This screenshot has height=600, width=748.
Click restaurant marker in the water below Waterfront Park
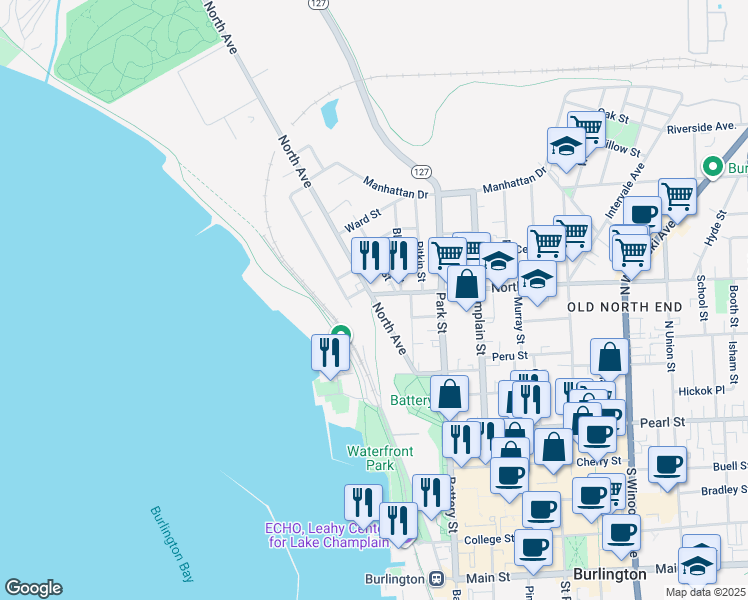(363, 504)
